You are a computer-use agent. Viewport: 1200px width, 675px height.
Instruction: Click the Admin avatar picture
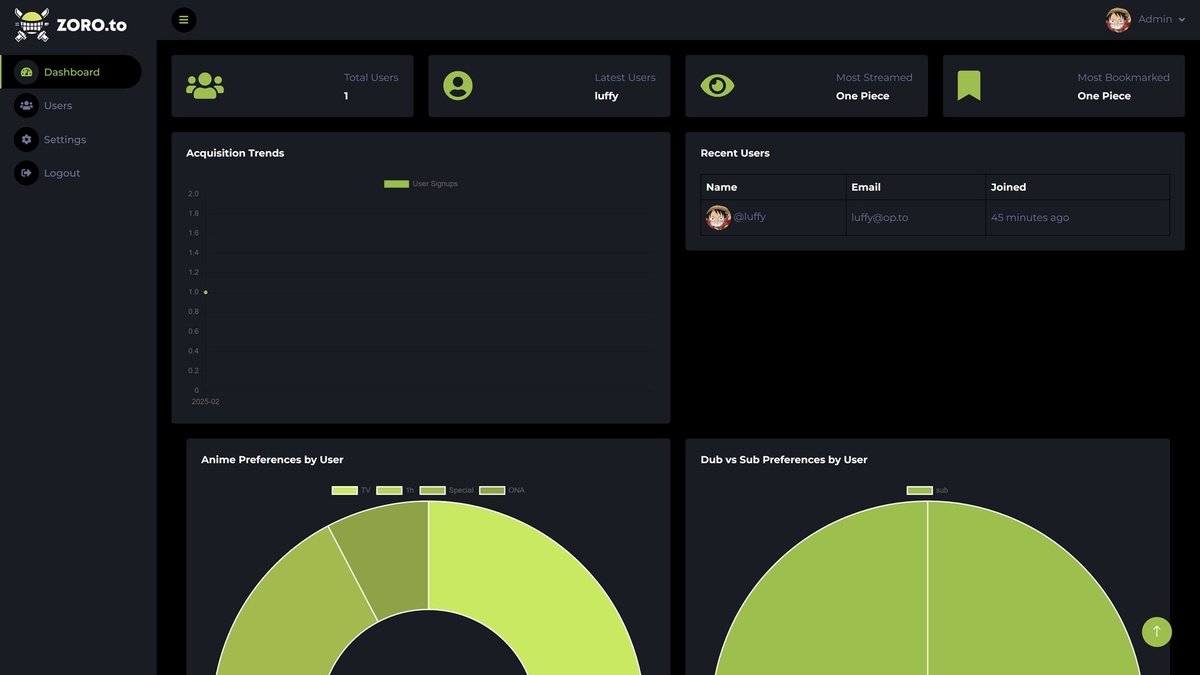[x=1118, y=20]
